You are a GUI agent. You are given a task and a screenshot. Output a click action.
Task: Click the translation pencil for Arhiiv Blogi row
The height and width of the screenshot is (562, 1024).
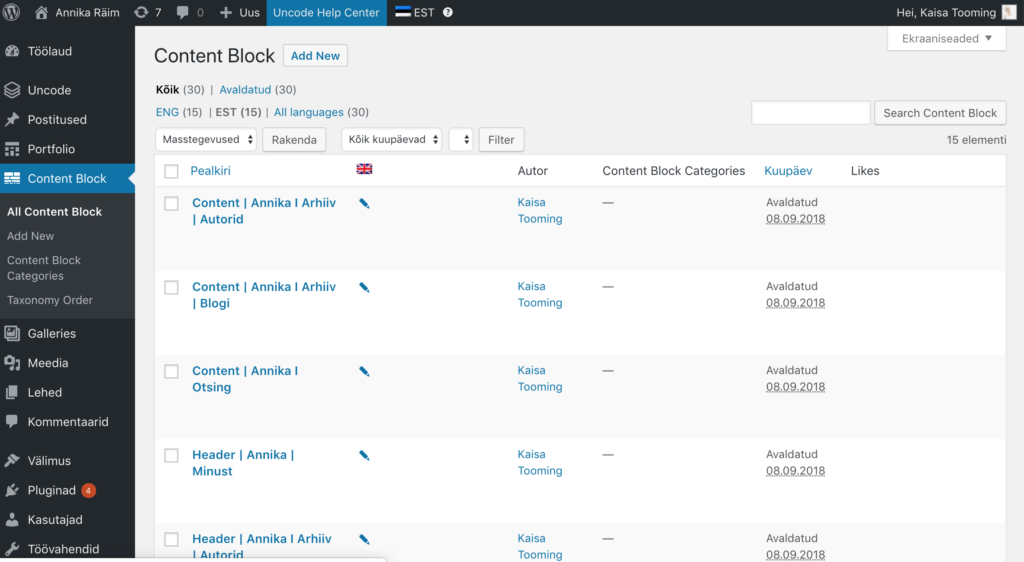[364, 287]
